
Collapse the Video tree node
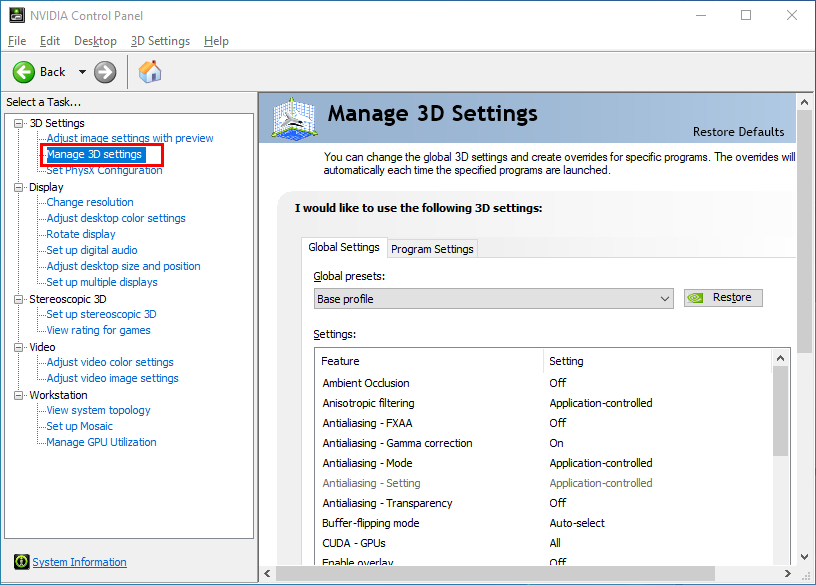(19, 347)
